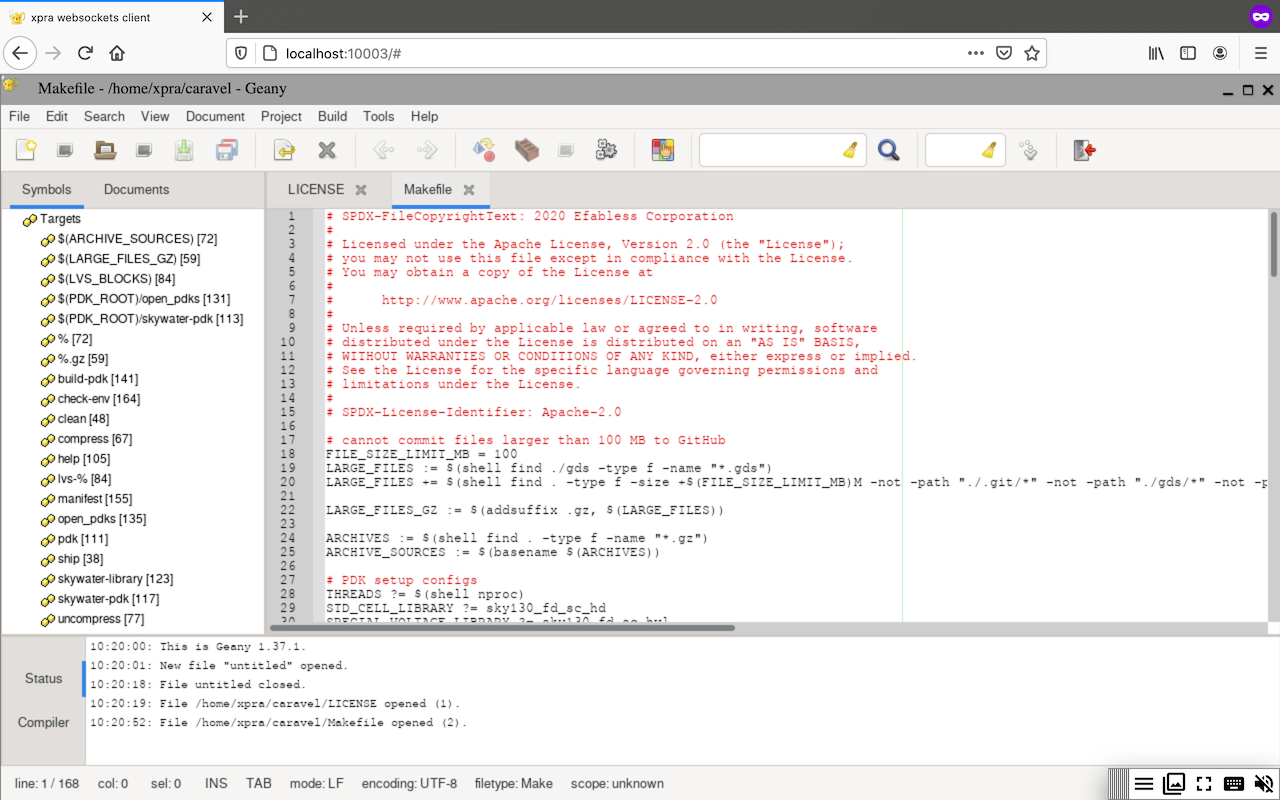This screenshot has width=1280, height=800.
Task: Jump to skywater-library [123] target
Action: coord(115,579)
